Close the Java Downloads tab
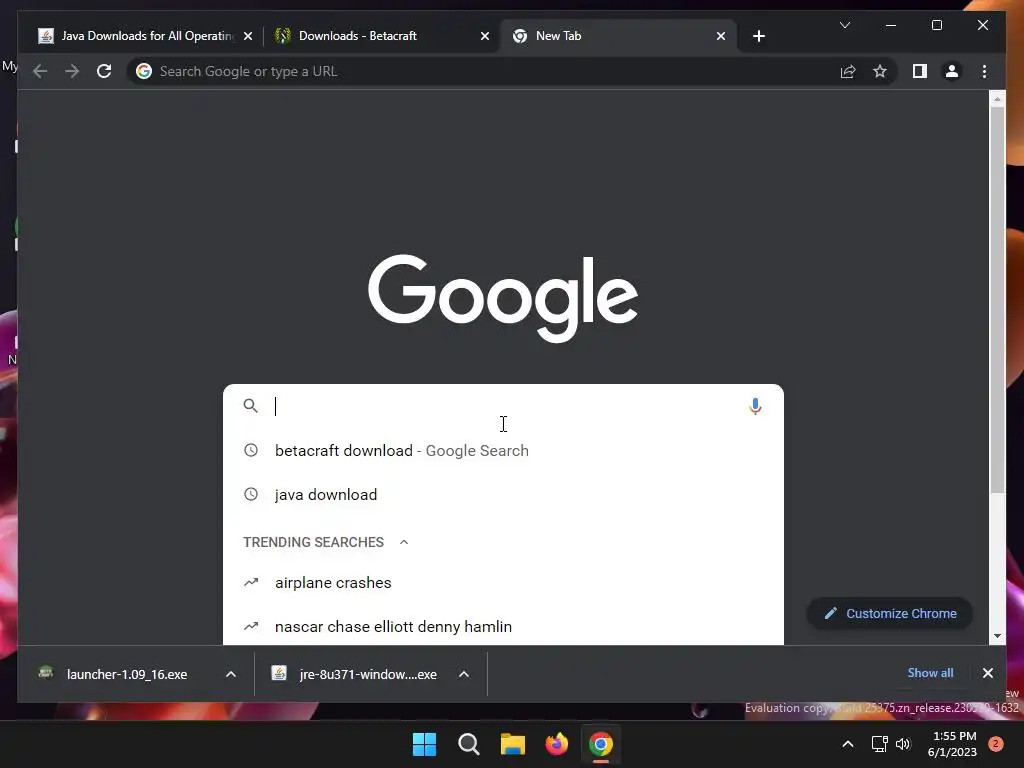1024x768 pixels. pos(248,37)
